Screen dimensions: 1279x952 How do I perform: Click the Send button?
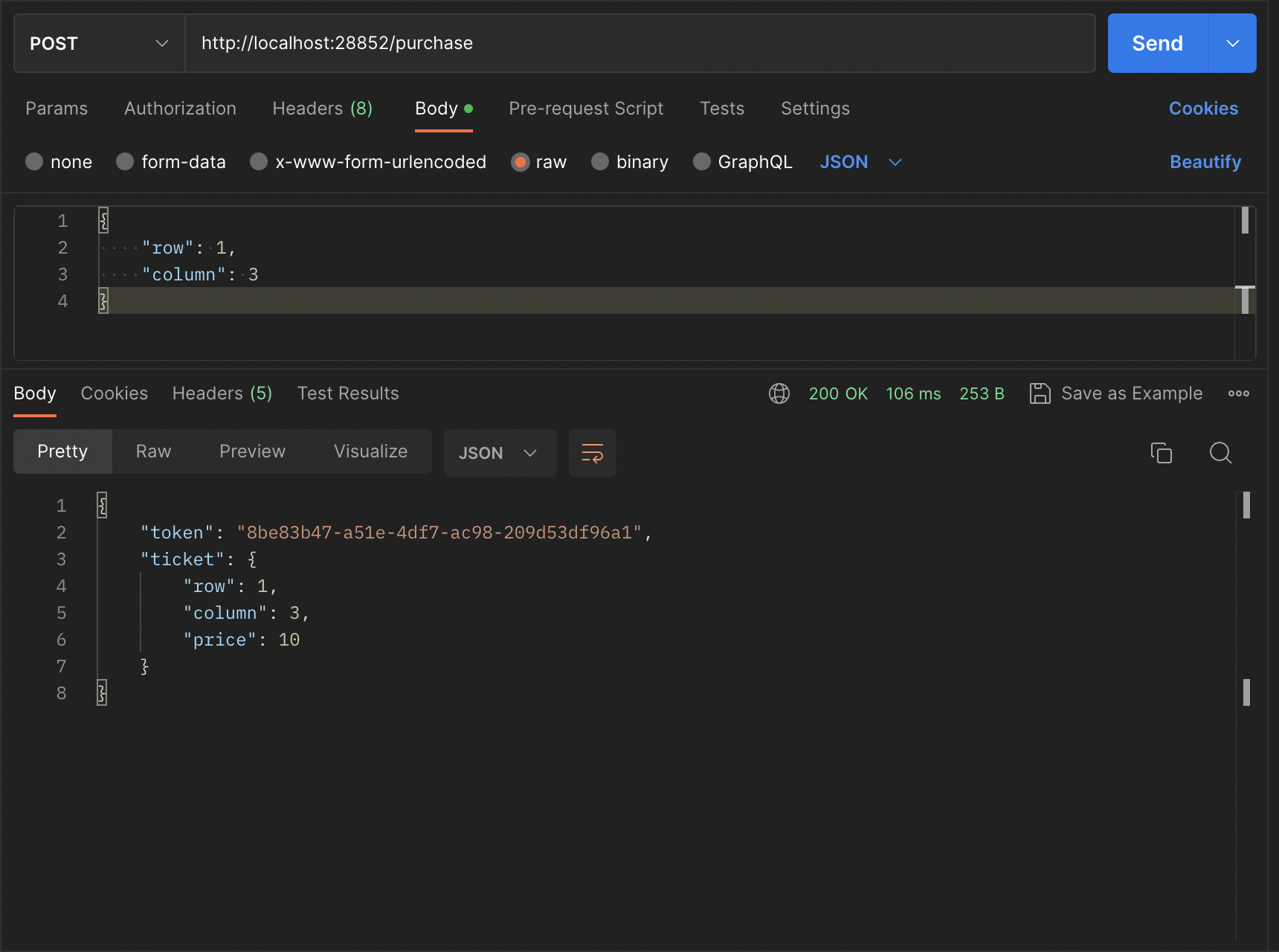tap(1157, 43)
